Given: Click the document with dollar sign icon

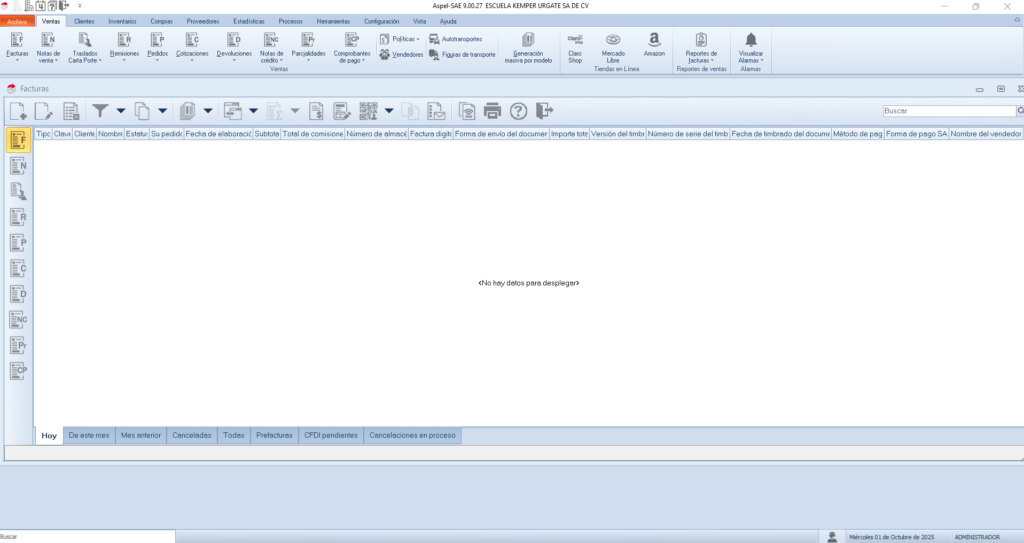Looking at the screenshot, I should tap(316, 111).
